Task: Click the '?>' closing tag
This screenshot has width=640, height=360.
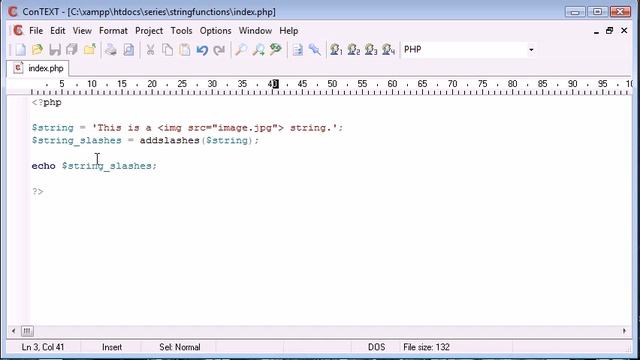Action: pyautogui.click(x=38, y=191)
